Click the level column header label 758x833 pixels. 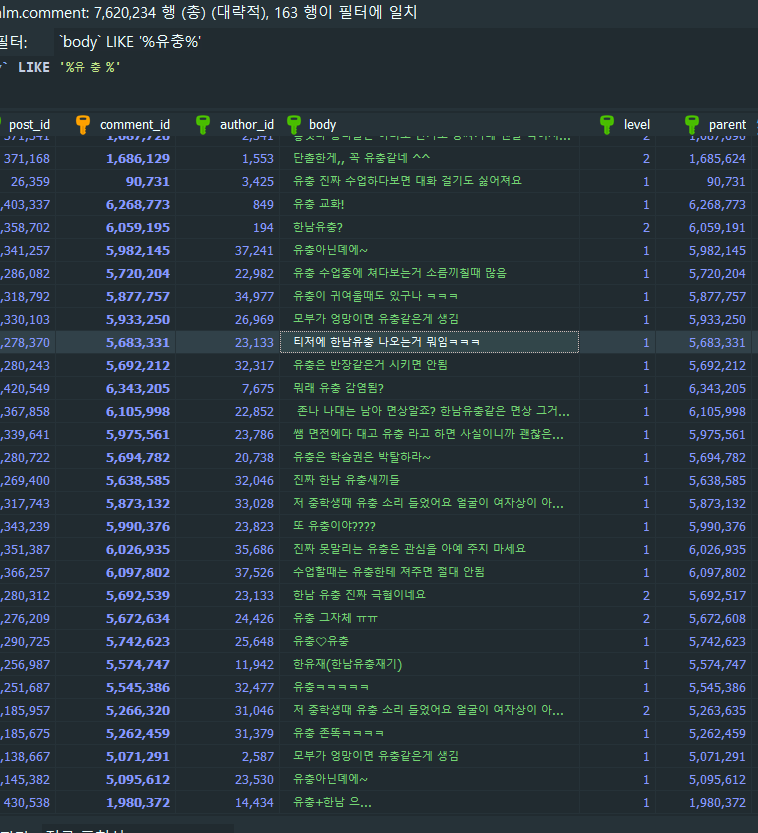coord(637,125)
